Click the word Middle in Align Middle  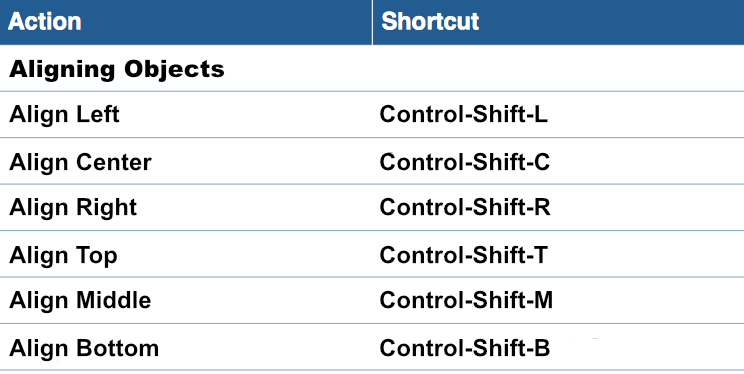(113, 300)
